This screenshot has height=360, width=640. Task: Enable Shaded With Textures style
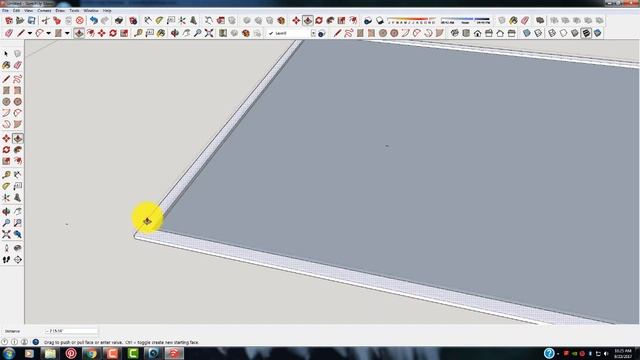[x=587, y=33]
